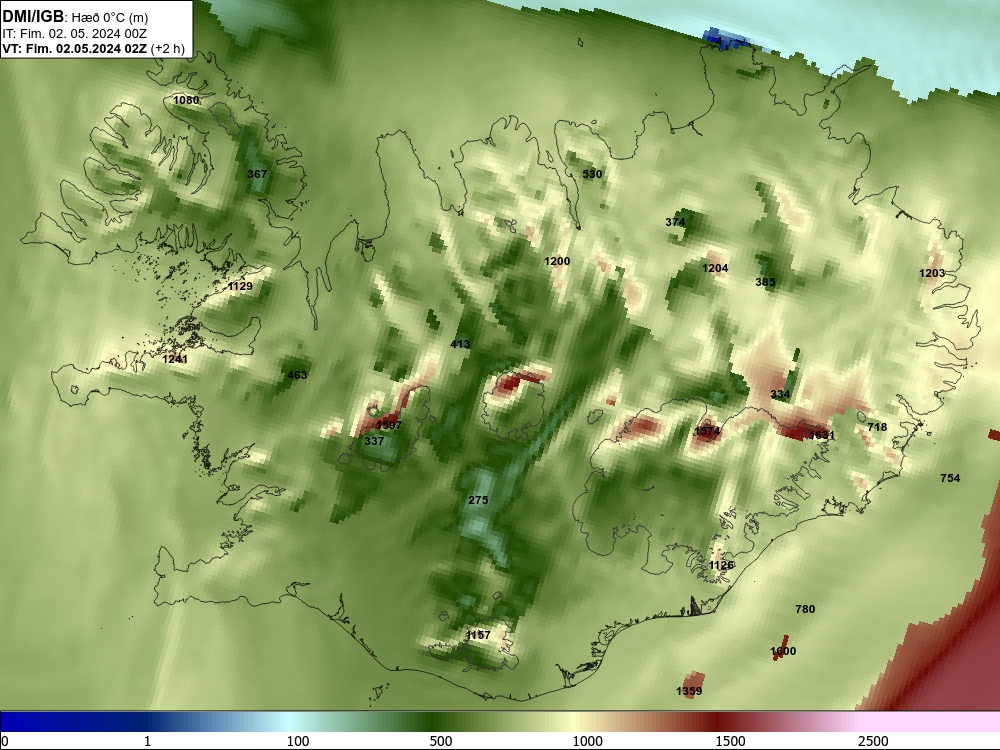
Task: Click the 1600 value over the sea
Action: [x=783, y=652]
